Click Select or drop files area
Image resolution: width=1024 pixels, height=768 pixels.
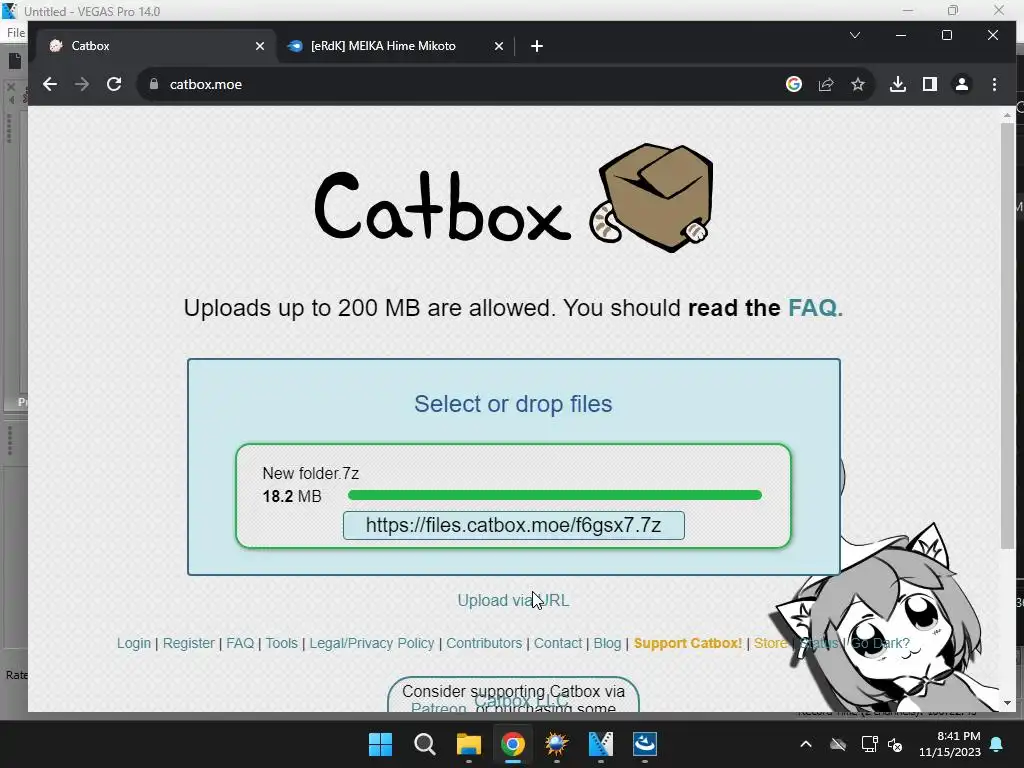click(x=513, y=404)
